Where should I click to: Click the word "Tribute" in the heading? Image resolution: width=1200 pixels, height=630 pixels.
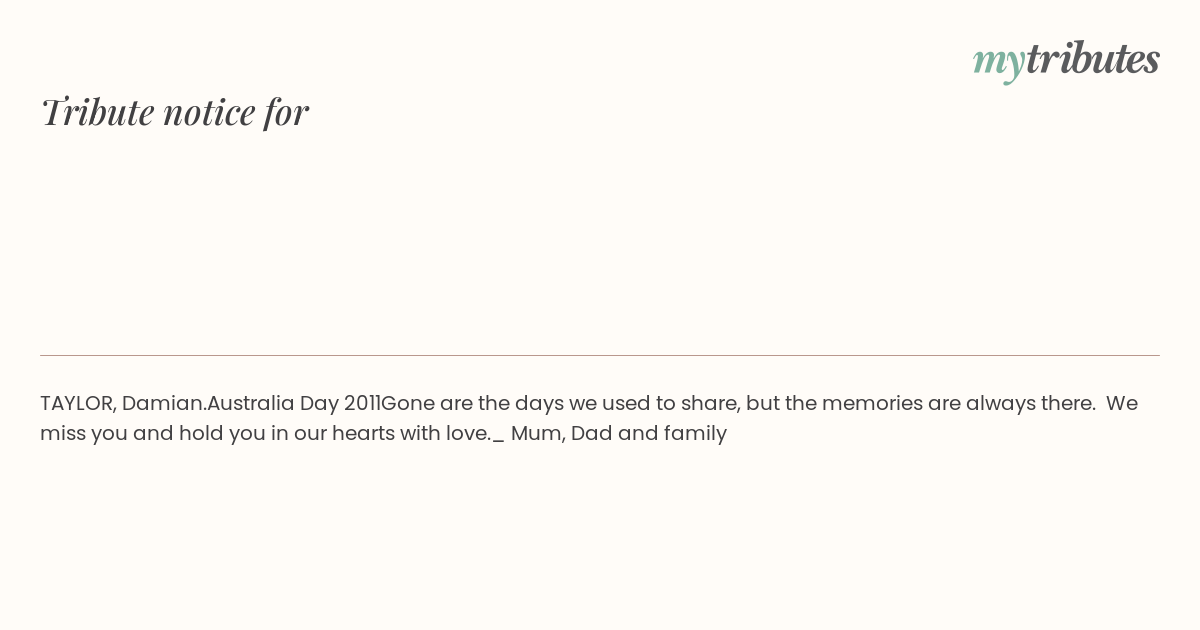pyautogui.click(x=97, y=112)
